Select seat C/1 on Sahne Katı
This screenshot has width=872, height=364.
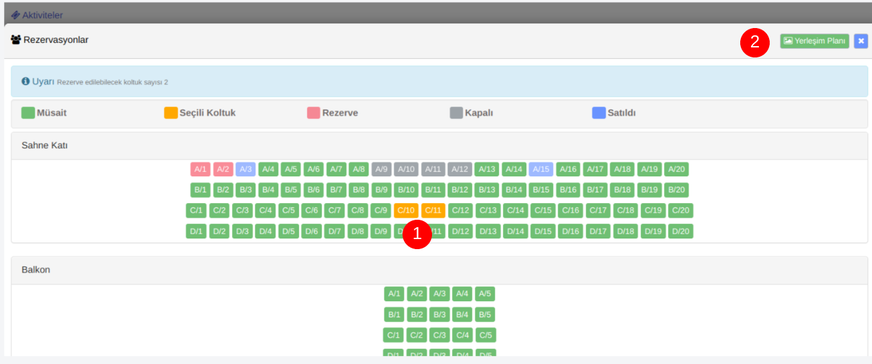pos(196,211)
